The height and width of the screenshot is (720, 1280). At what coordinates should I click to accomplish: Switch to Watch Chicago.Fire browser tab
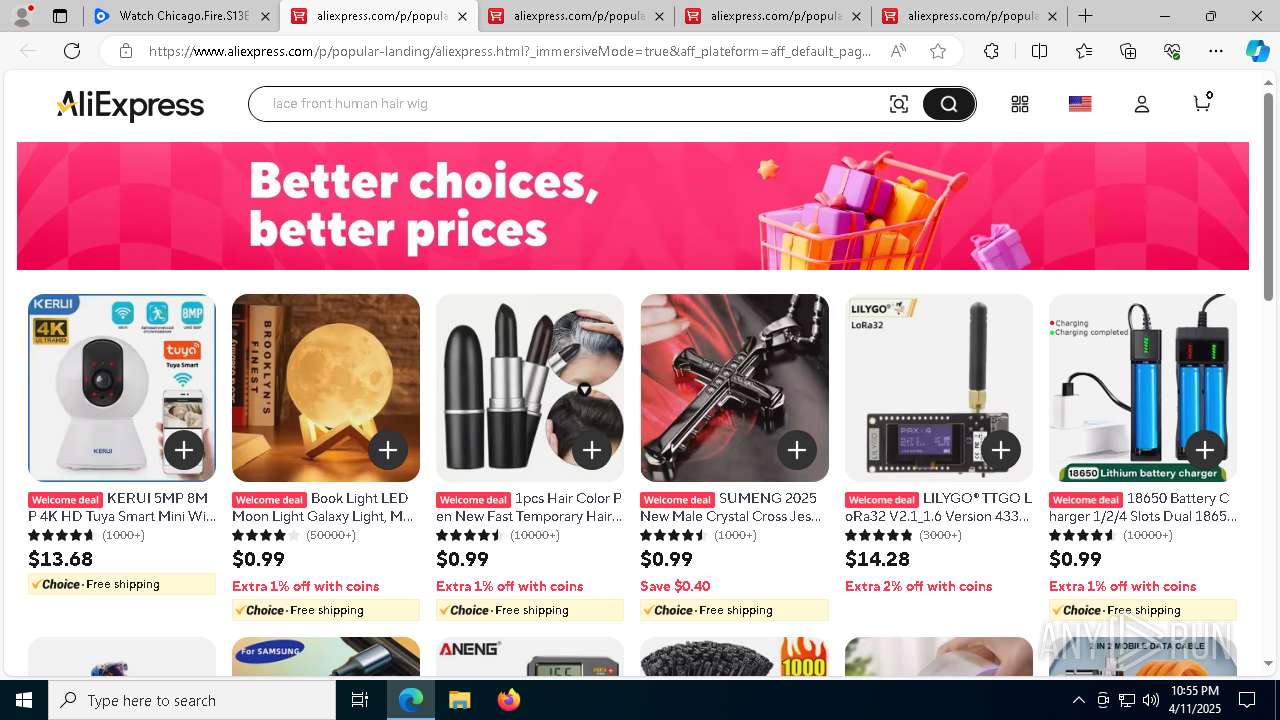pos(181,16)
